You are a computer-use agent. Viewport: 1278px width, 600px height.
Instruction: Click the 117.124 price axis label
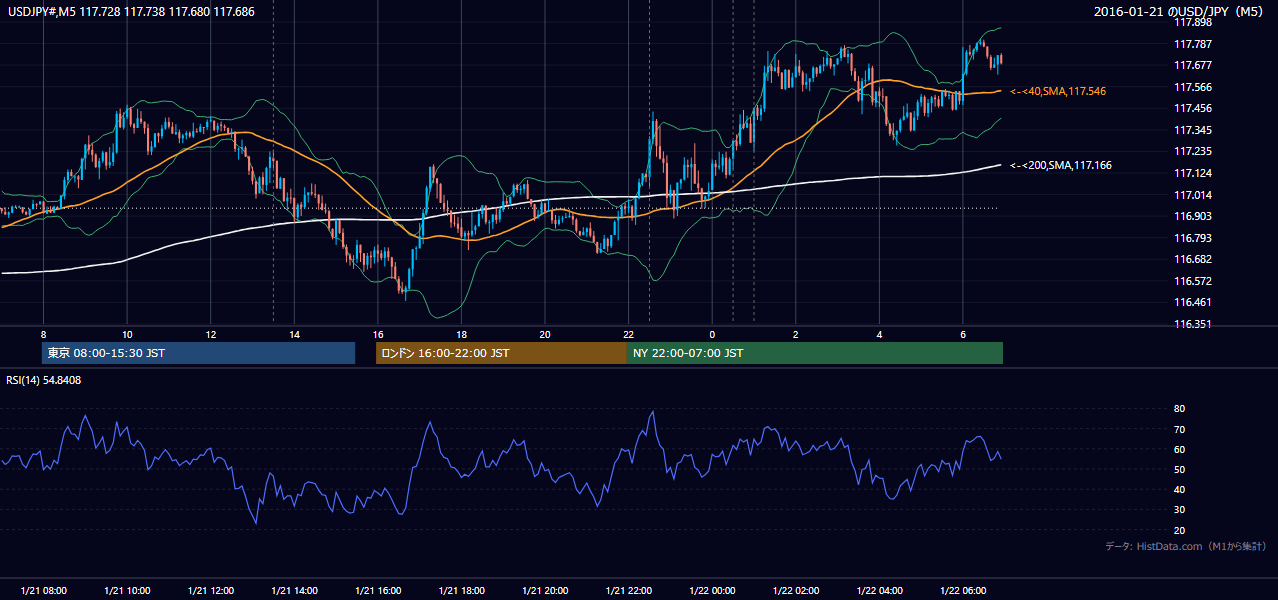pyautogui.click(x=1192, y=173)
